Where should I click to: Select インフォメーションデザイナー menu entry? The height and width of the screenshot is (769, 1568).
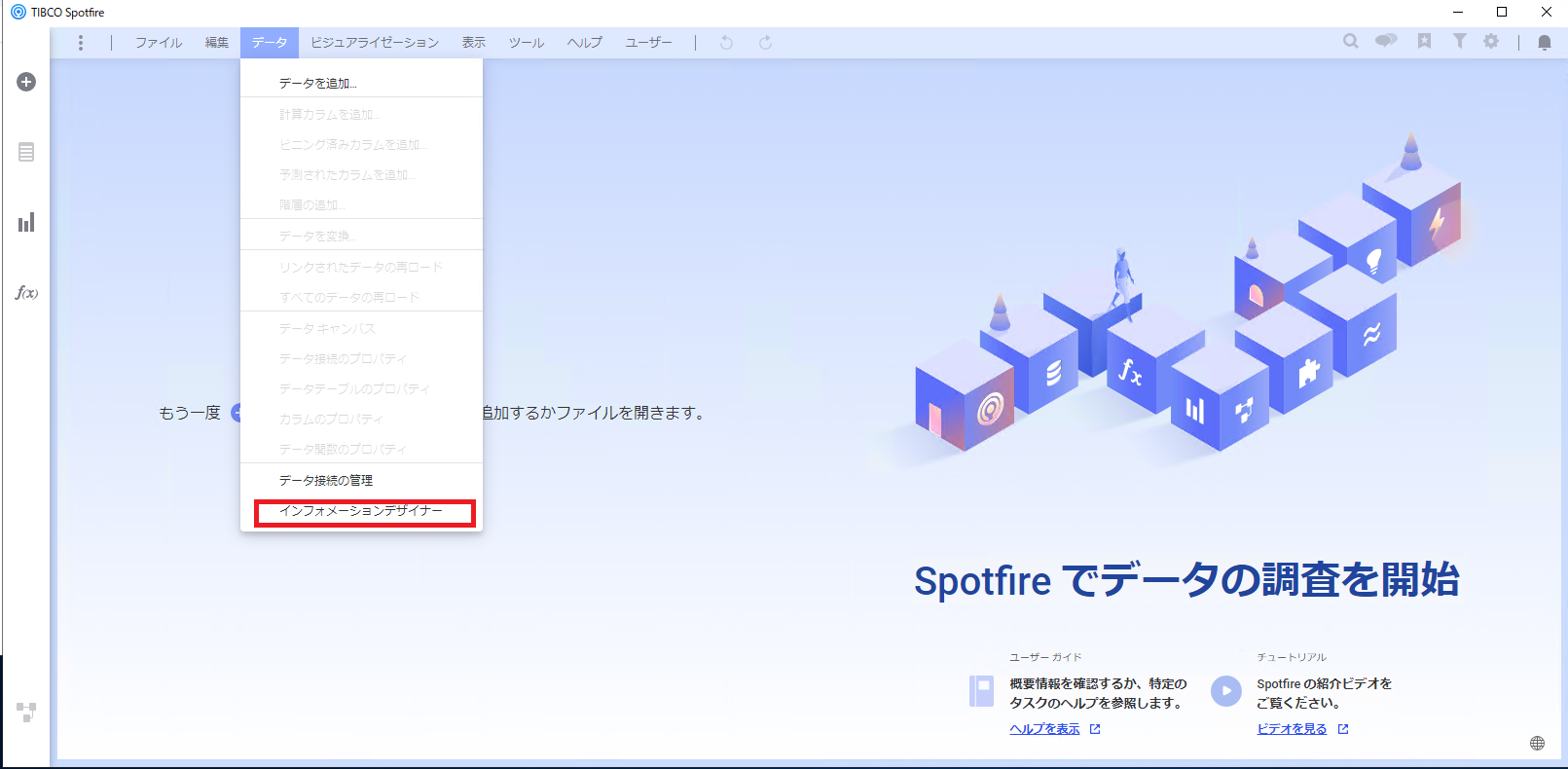click(361, 511)
